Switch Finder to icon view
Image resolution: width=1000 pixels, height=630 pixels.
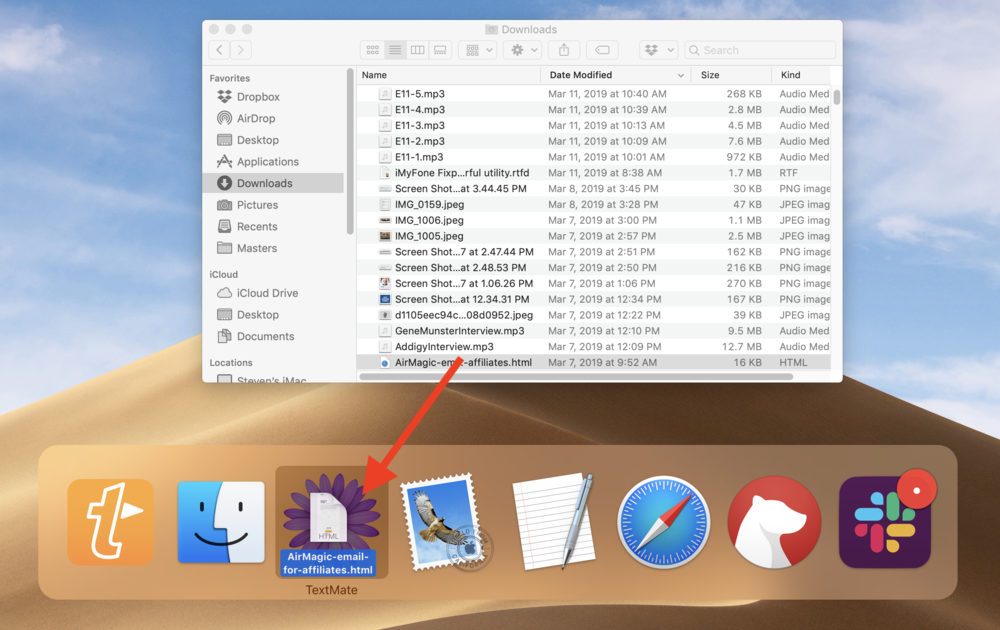372,50
